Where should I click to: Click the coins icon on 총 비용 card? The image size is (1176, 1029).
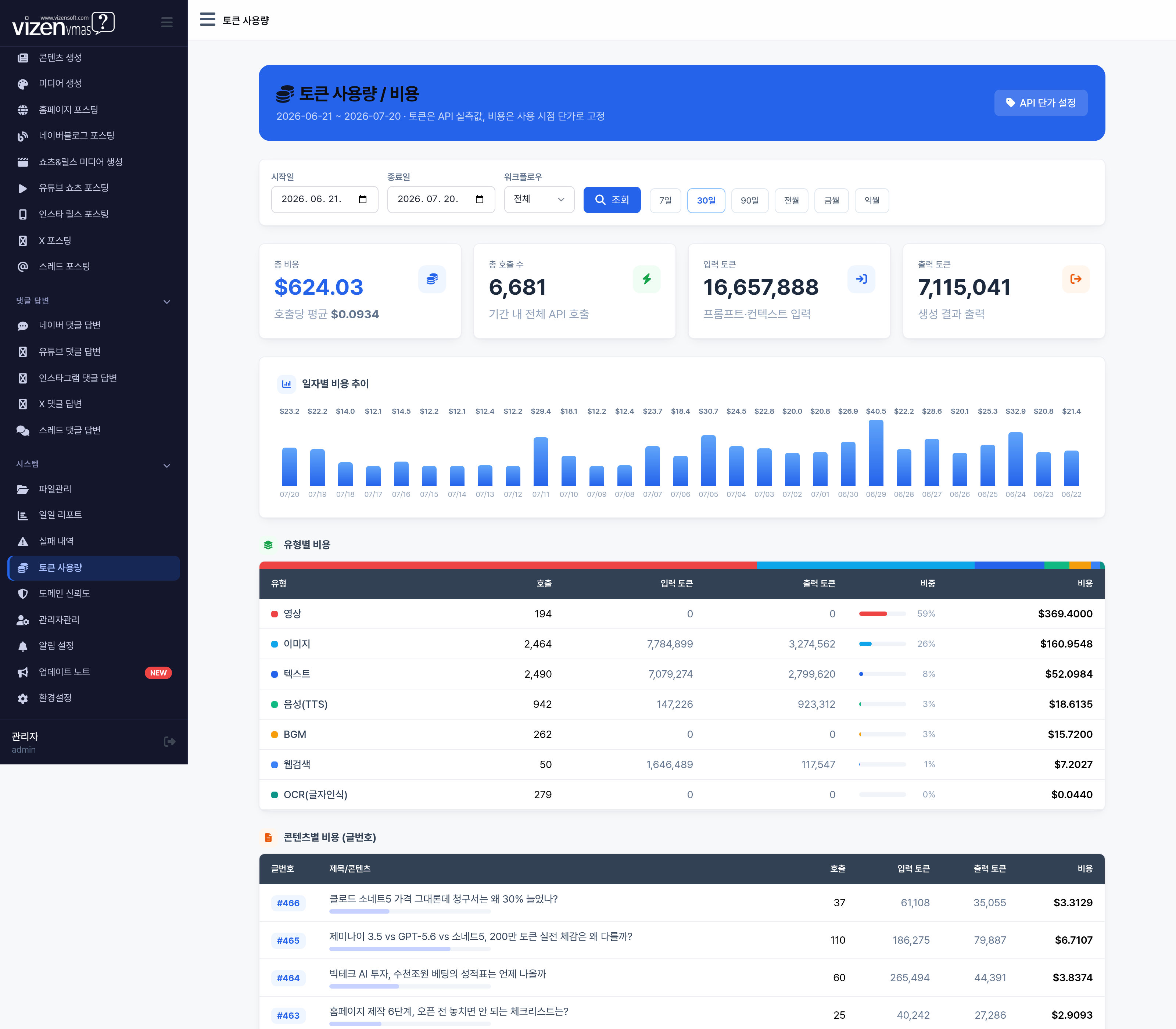(432, 279)
